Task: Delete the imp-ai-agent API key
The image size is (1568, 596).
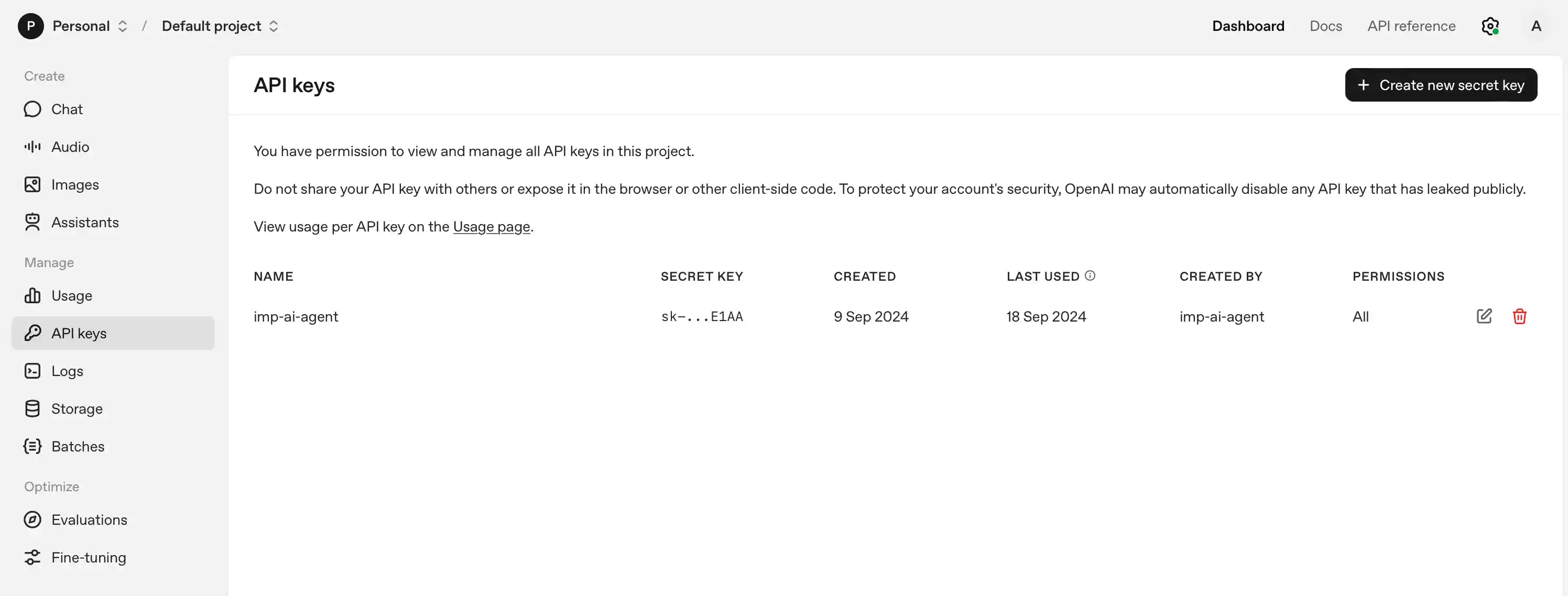Action: (x=1520, y=316)
